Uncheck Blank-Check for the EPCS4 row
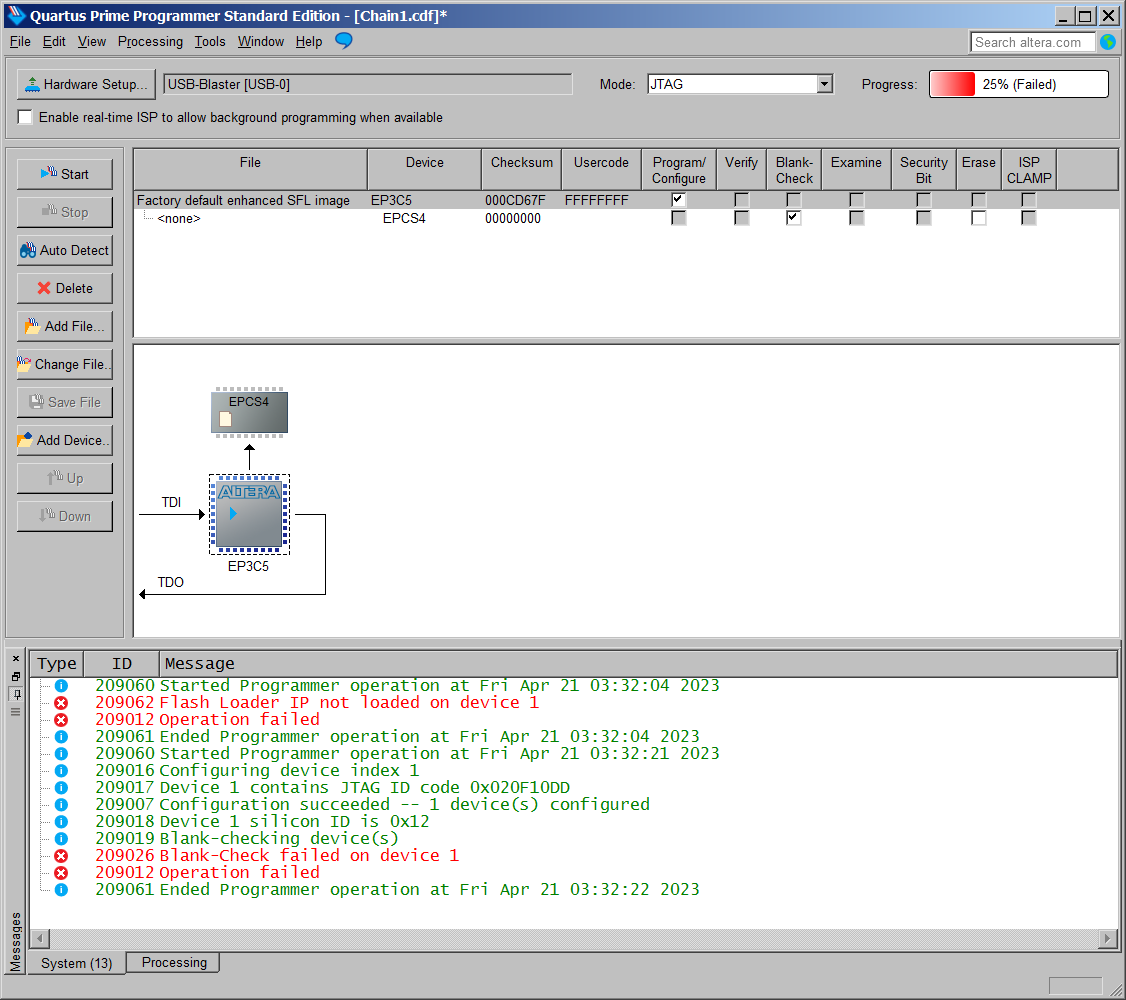 pyautogui.click(x=794, y=218)
